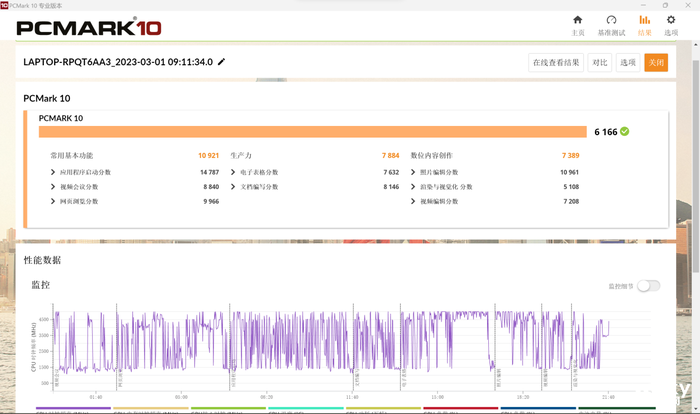This screenshot has height=414, width=700.
Task: Toggle the 监控细节 switch on
Action: click(x=649, y=285)
